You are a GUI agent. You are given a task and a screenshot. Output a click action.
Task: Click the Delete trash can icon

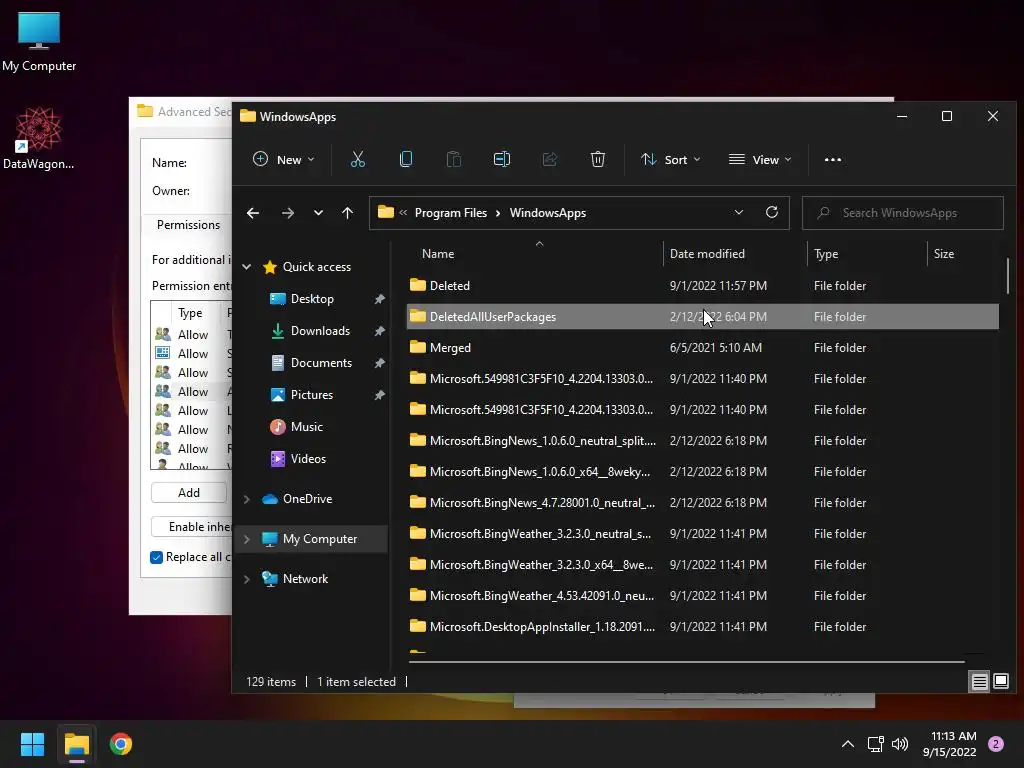(598, 159)
